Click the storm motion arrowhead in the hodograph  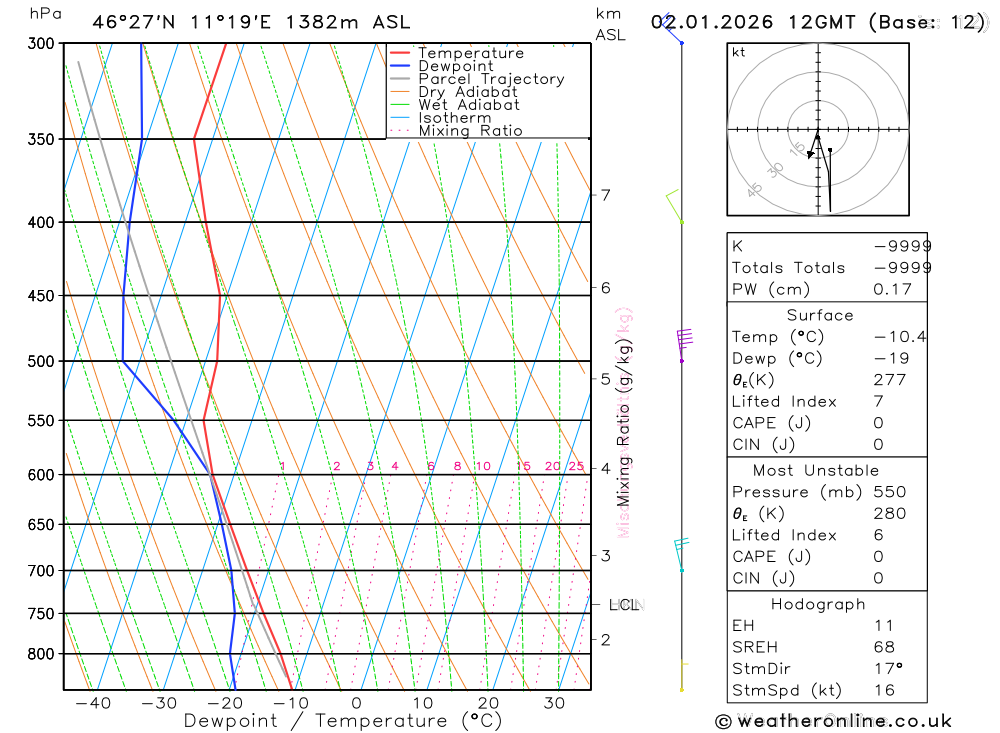click(811, 154)
